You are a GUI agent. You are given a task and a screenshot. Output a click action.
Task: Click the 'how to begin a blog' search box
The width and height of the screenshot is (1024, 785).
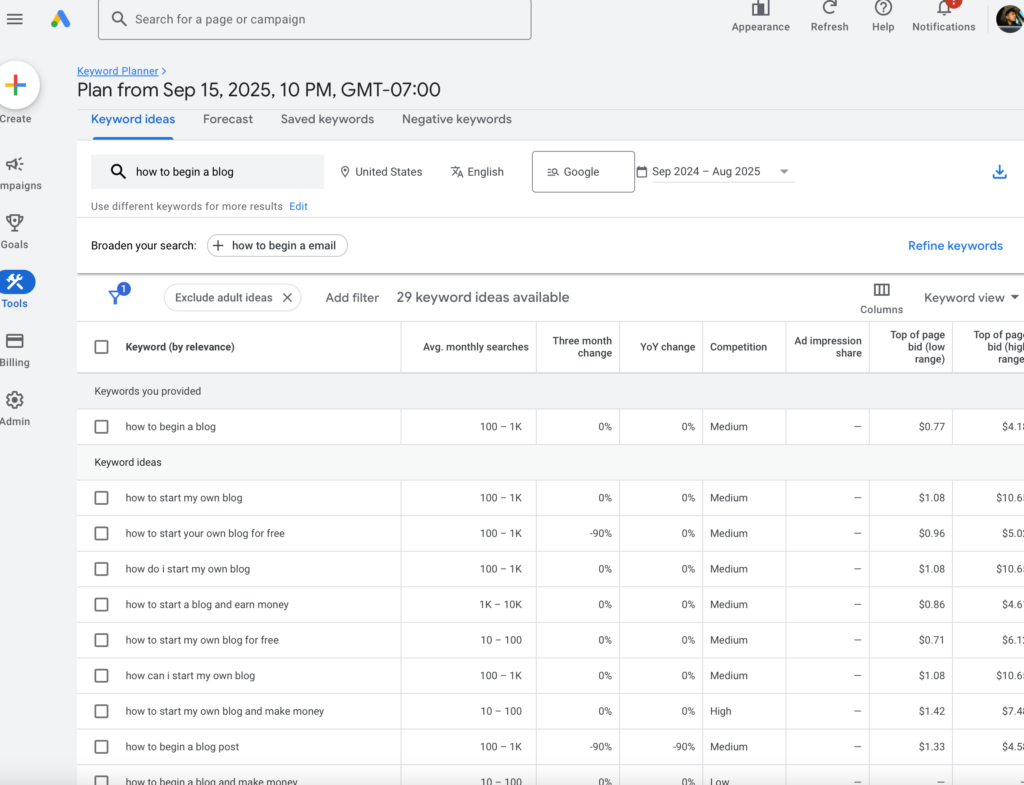click(x=207, y=171)
